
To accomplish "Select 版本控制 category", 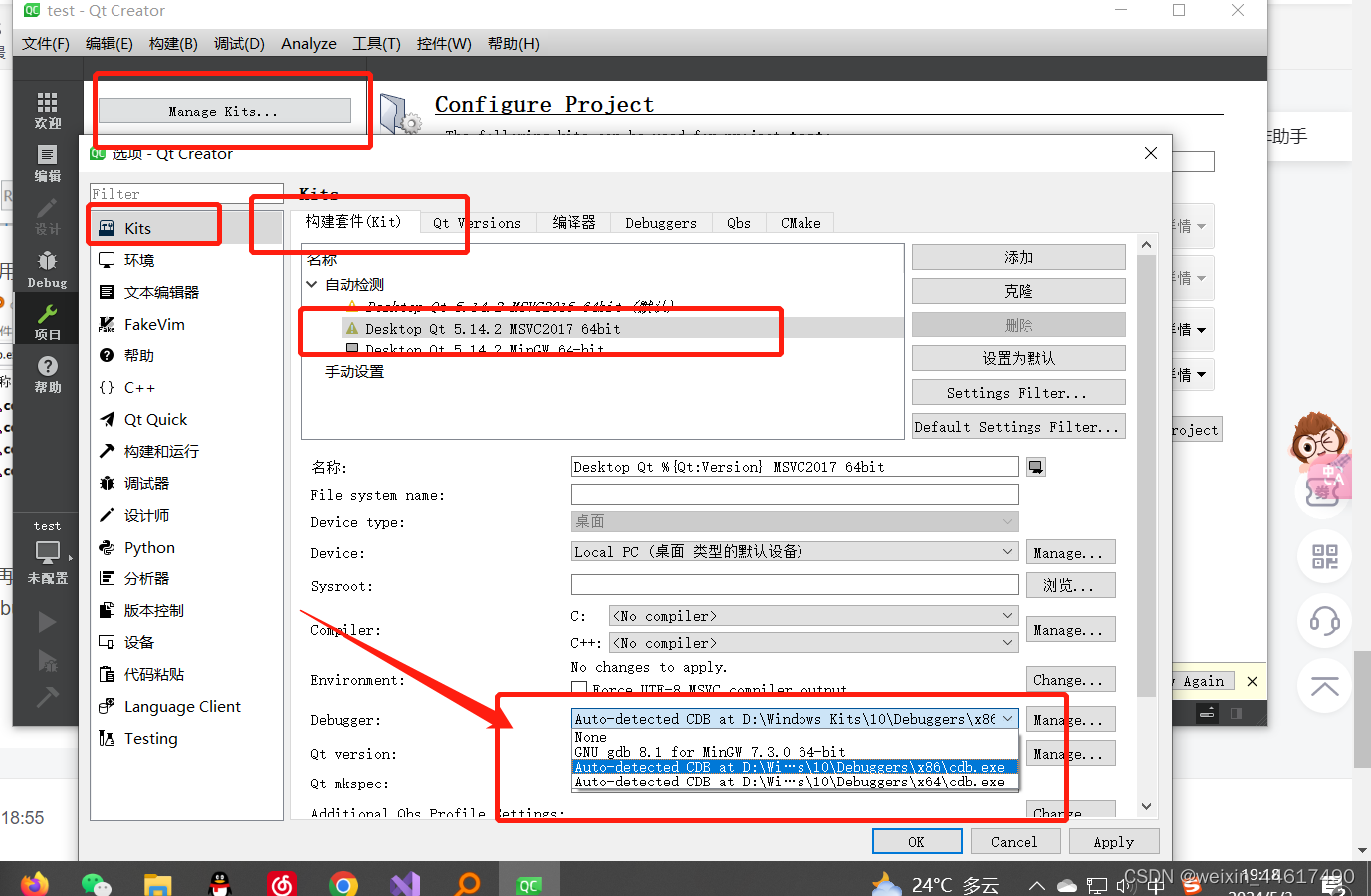I will coord(186,610).
